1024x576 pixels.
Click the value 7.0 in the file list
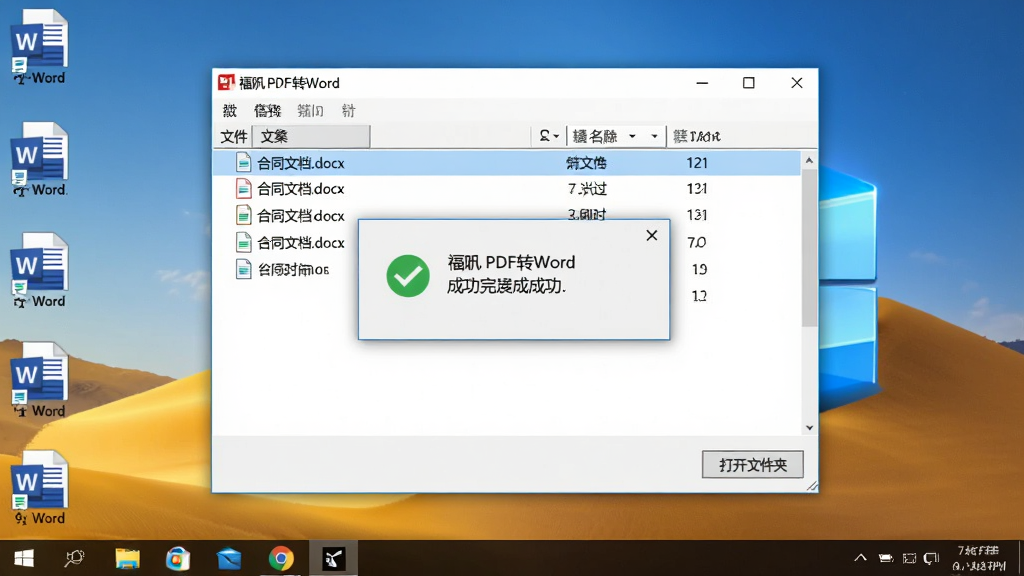pos(696,242)
